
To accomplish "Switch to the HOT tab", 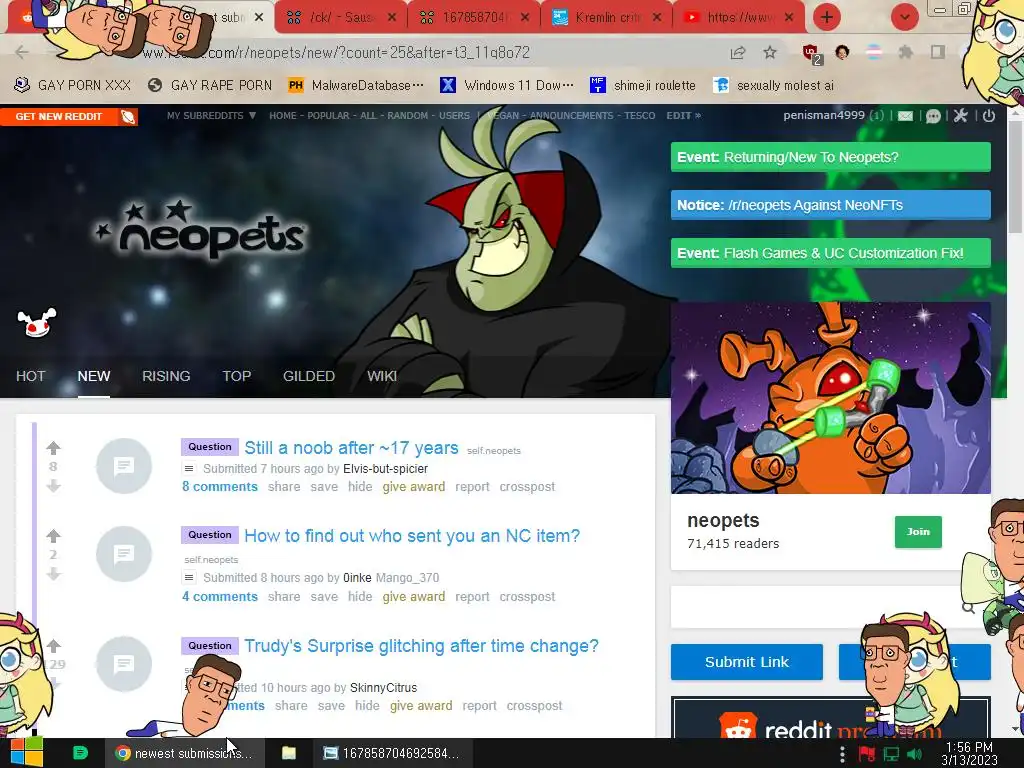I will (31, 376).
